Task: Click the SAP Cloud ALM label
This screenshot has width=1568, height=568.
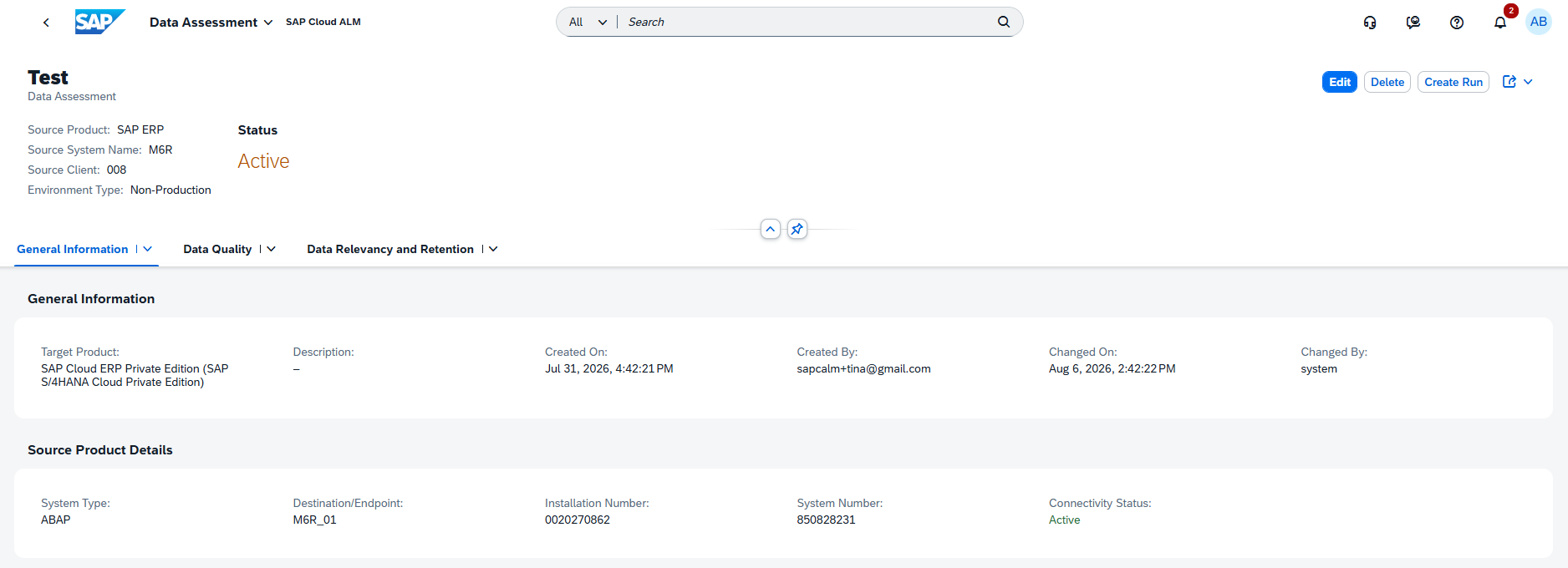Action: tap(323, 22)
